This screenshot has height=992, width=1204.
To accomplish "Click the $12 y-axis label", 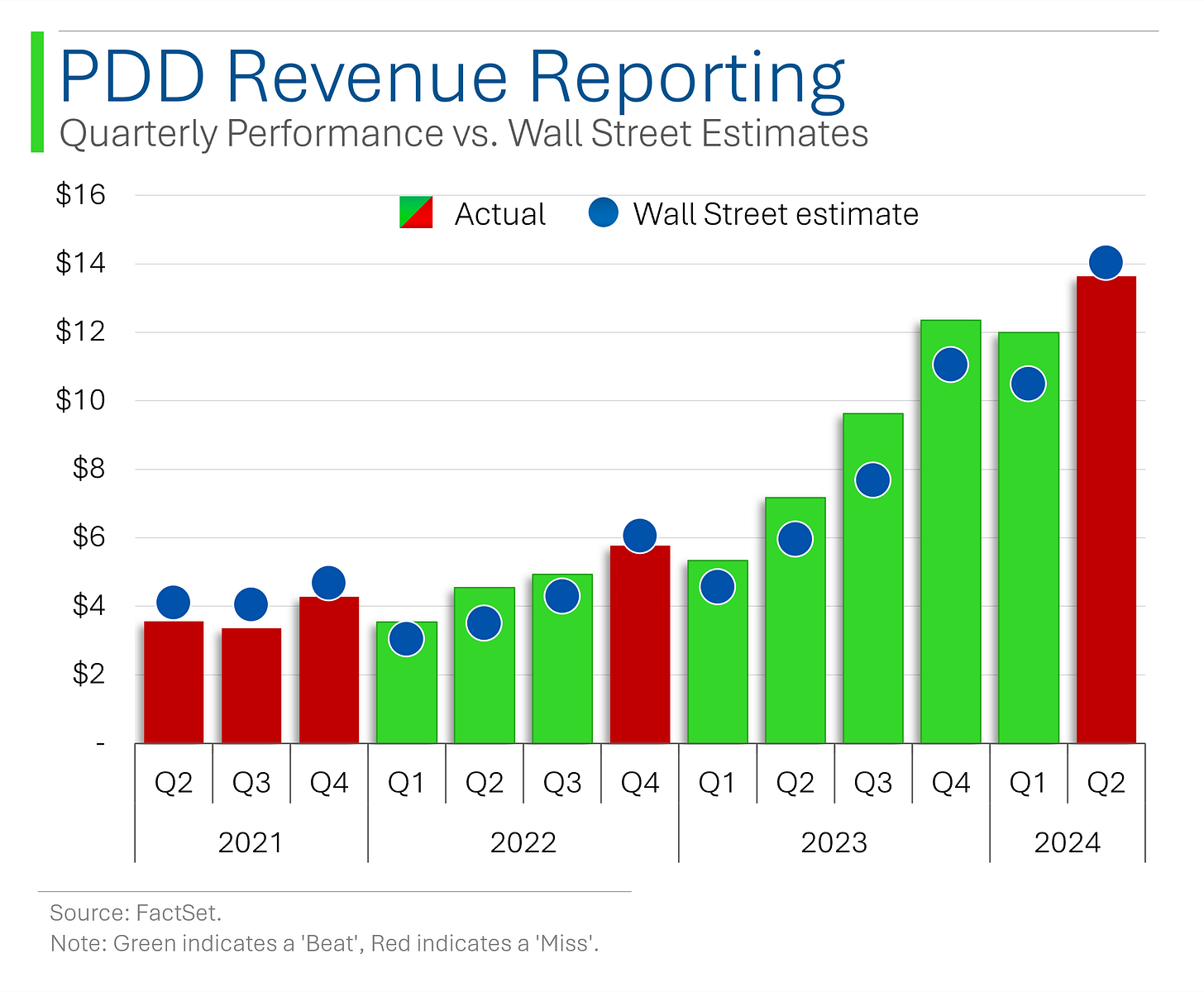I will click(81, 332).
